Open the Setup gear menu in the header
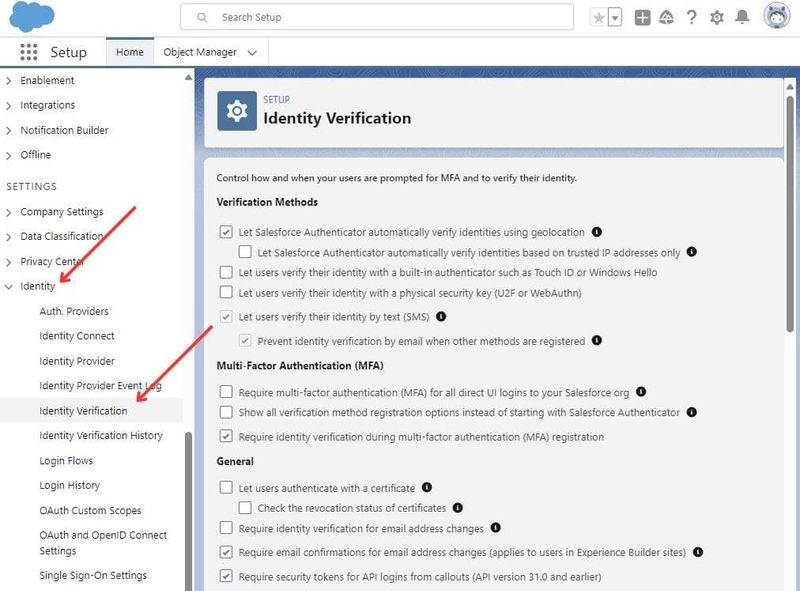 pyautogui.click(x=717, y=18)
